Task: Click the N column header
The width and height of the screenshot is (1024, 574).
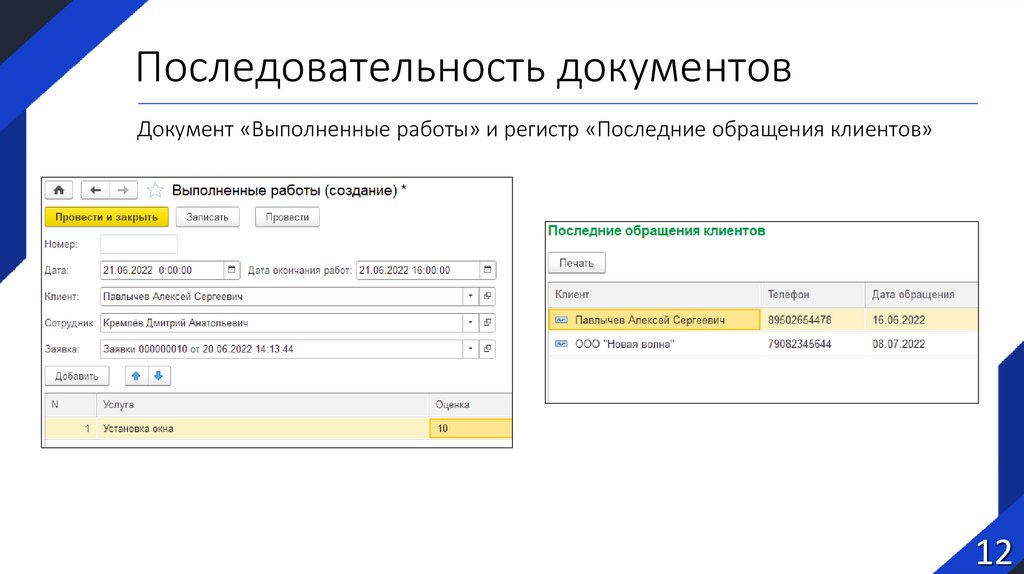Action: pos(71,405)
